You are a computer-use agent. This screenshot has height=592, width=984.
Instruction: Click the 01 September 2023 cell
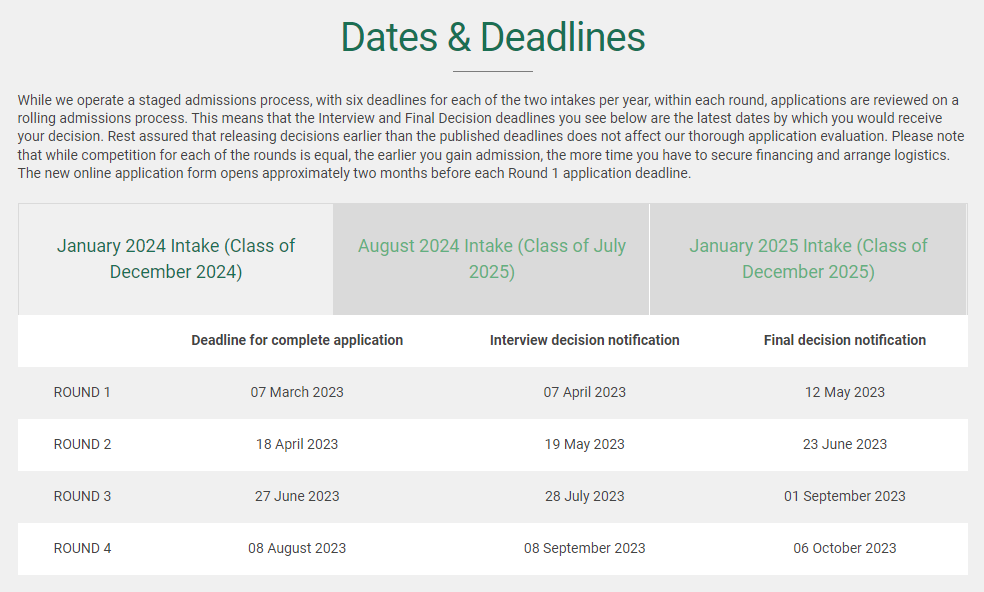click(845, 497)
